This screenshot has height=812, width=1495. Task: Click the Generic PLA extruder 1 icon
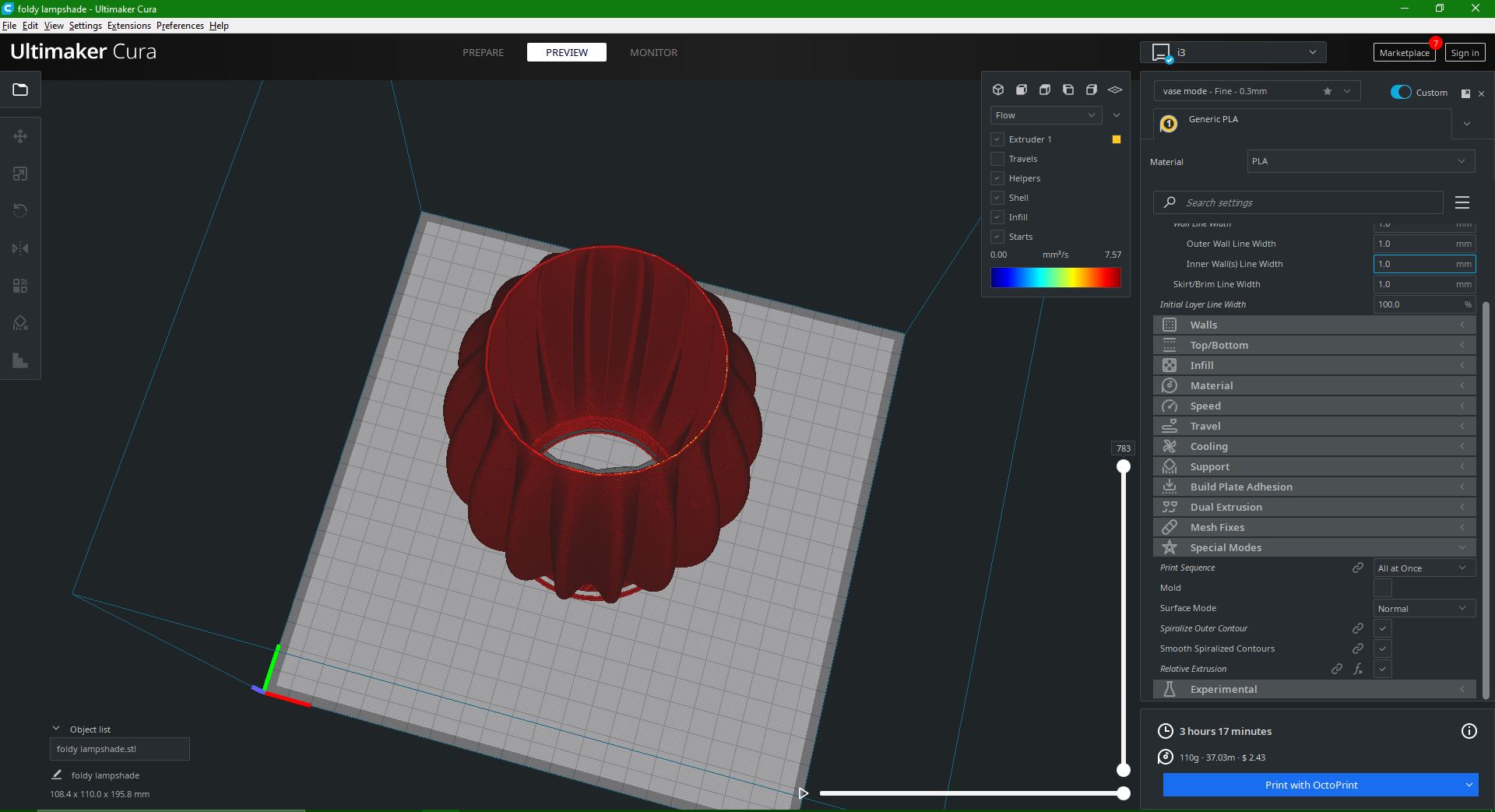coord(1168,124)
